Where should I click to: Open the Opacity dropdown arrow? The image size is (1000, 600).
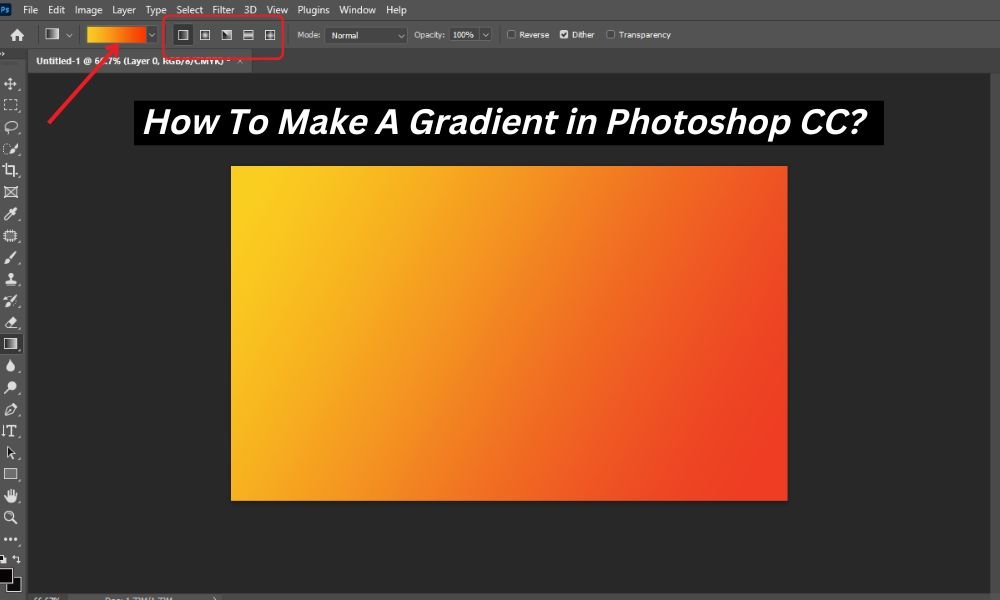[x=484, y=34]
